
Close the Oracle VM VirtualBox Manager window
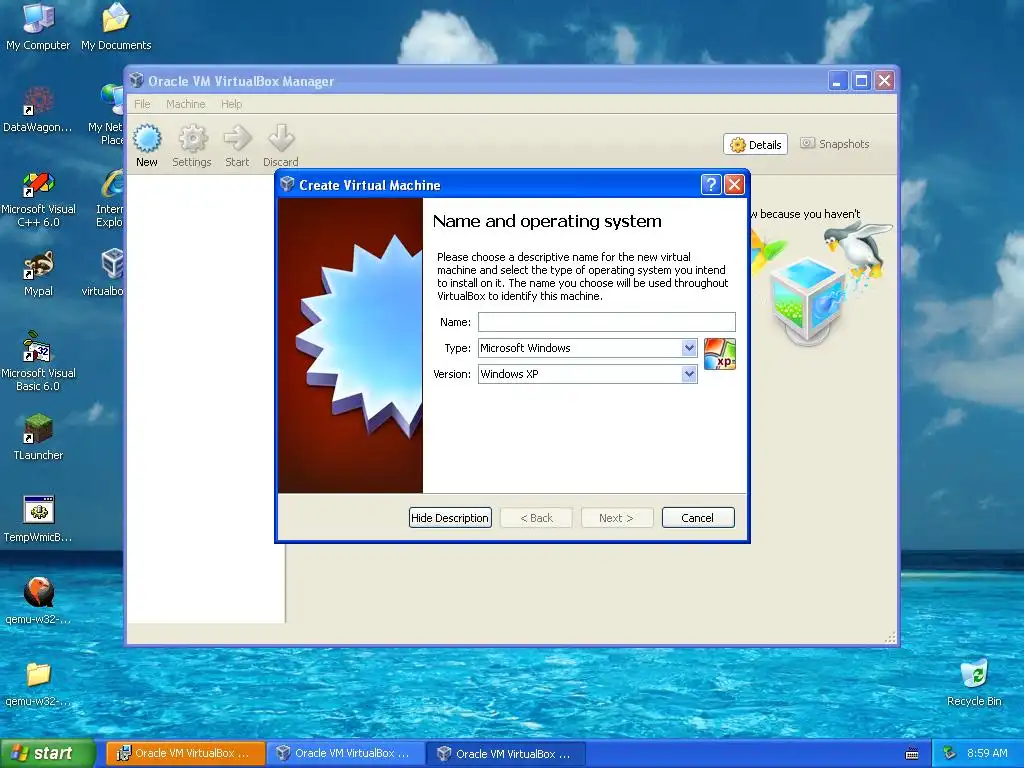(884, 81)
